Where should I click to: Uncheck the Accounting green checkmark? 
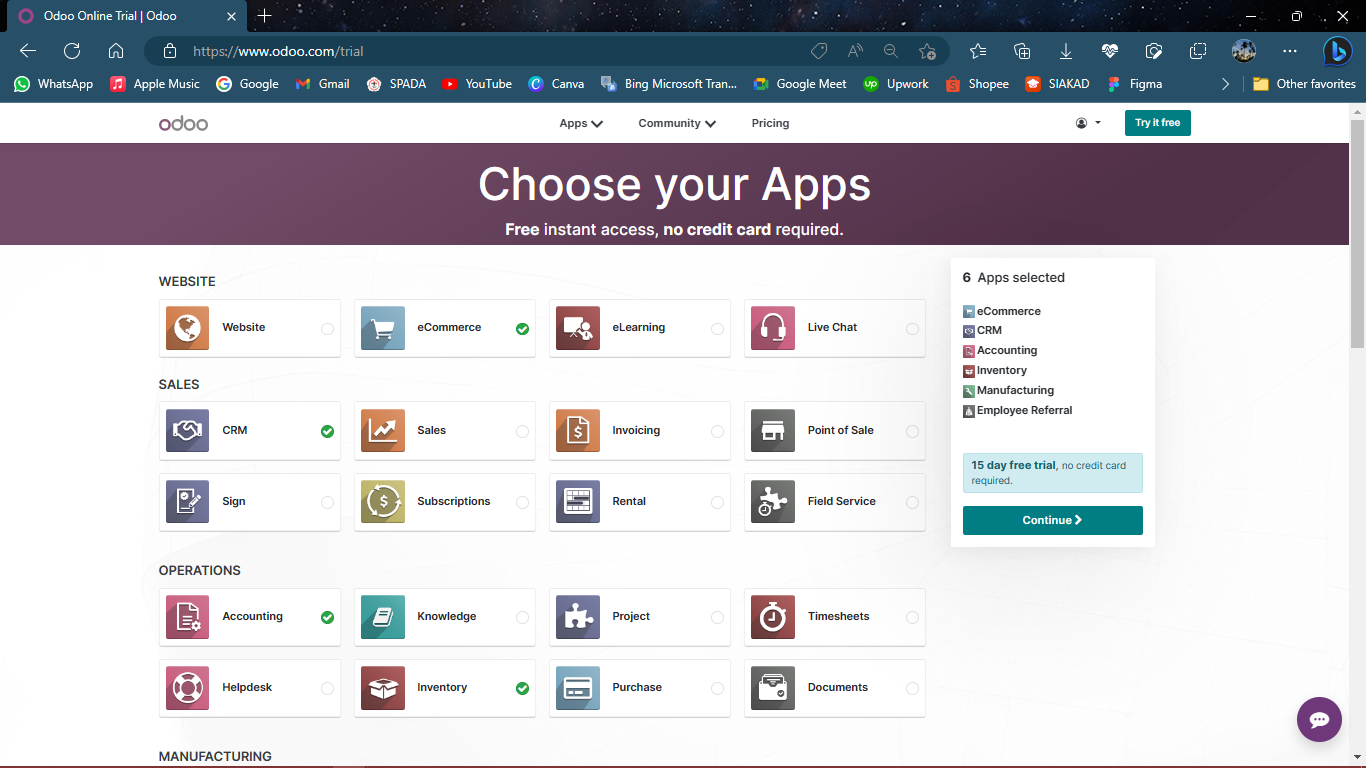click(327, 618)
